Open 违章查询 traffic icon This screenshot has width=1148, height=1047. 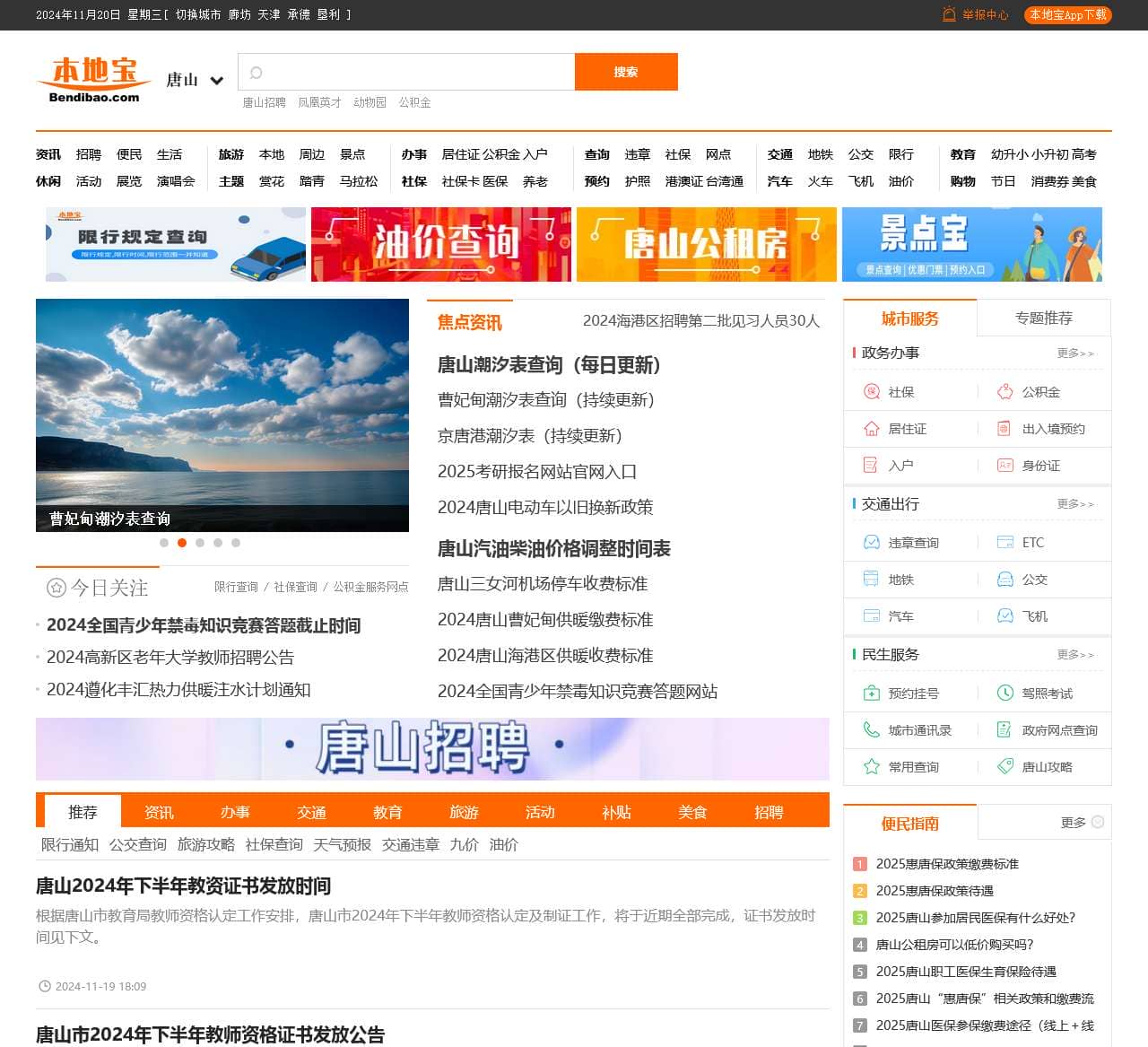click(x=871, y=543)
